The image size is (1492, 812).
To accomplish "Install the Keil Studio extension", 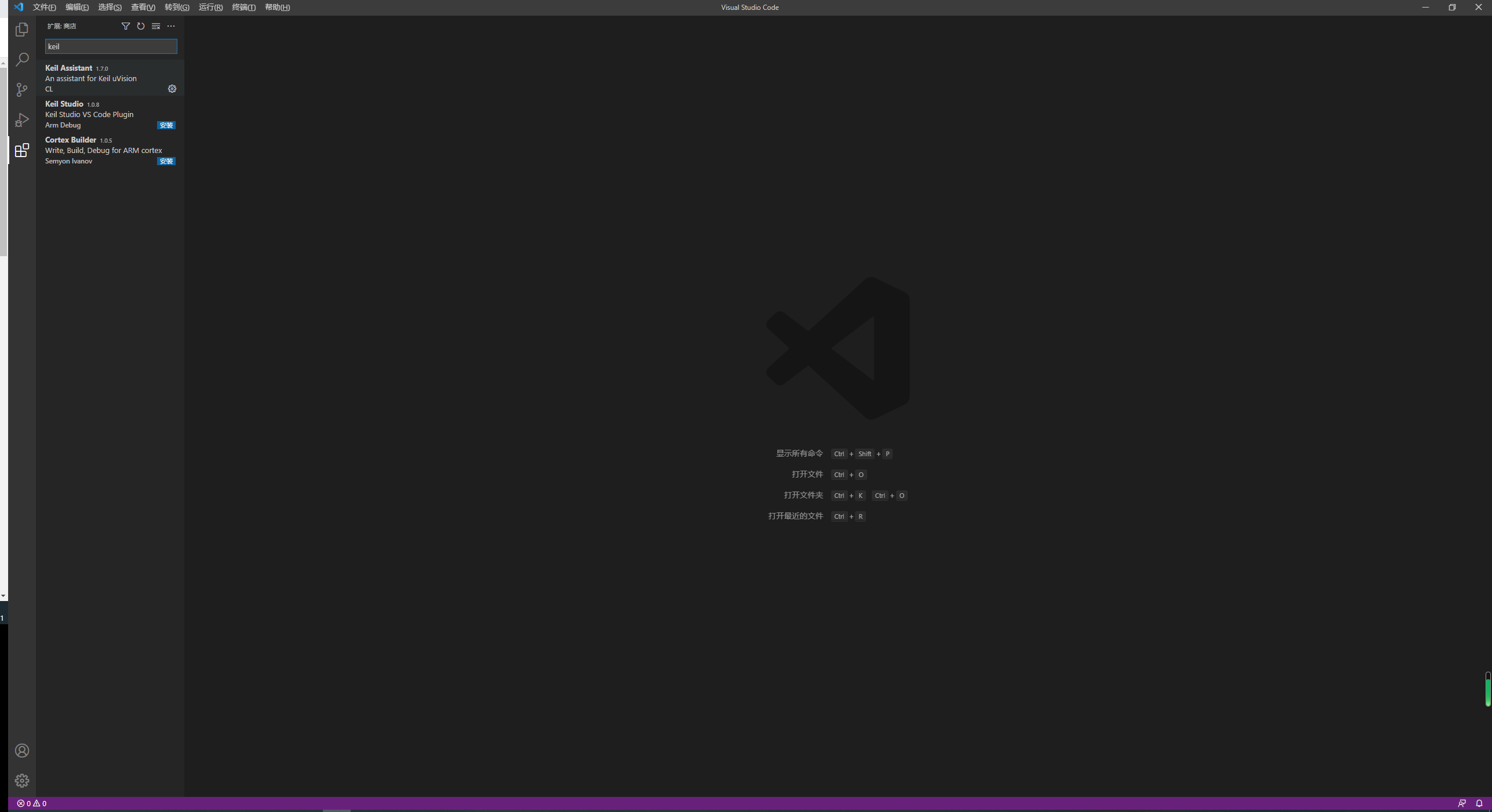I will [x=166, y=125].
